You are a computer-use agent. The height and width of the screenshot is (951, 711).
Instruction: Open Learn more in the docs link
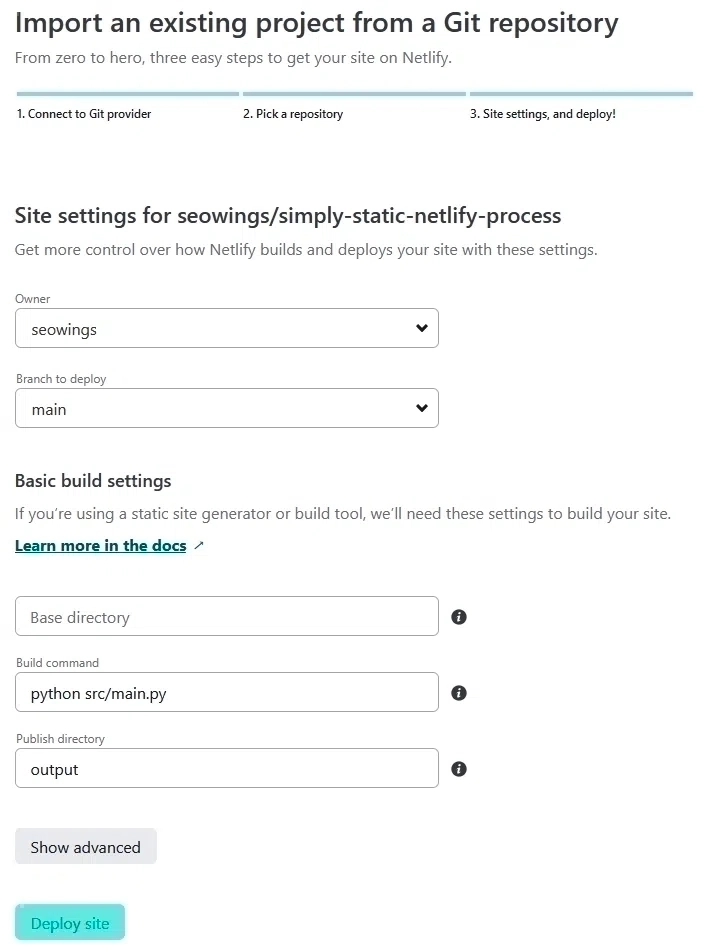pos(100,545)
